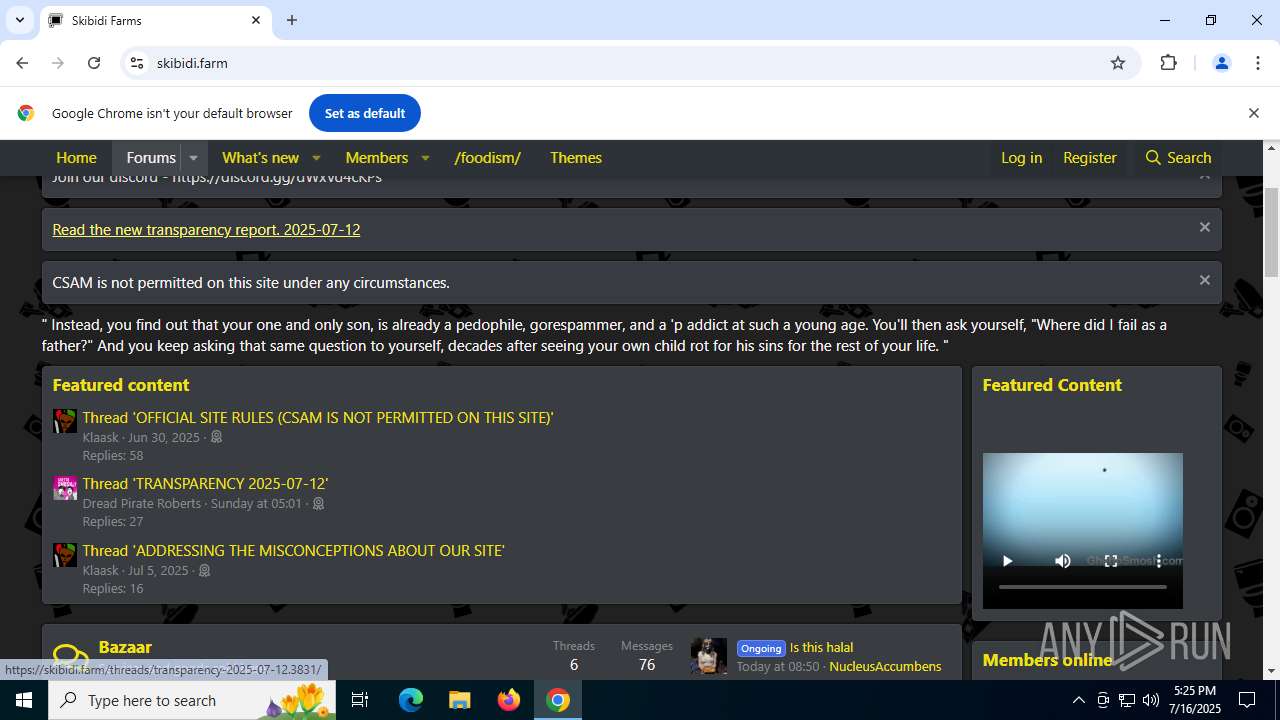
Task: Open the Members menu
Action: tap(376, 157)
